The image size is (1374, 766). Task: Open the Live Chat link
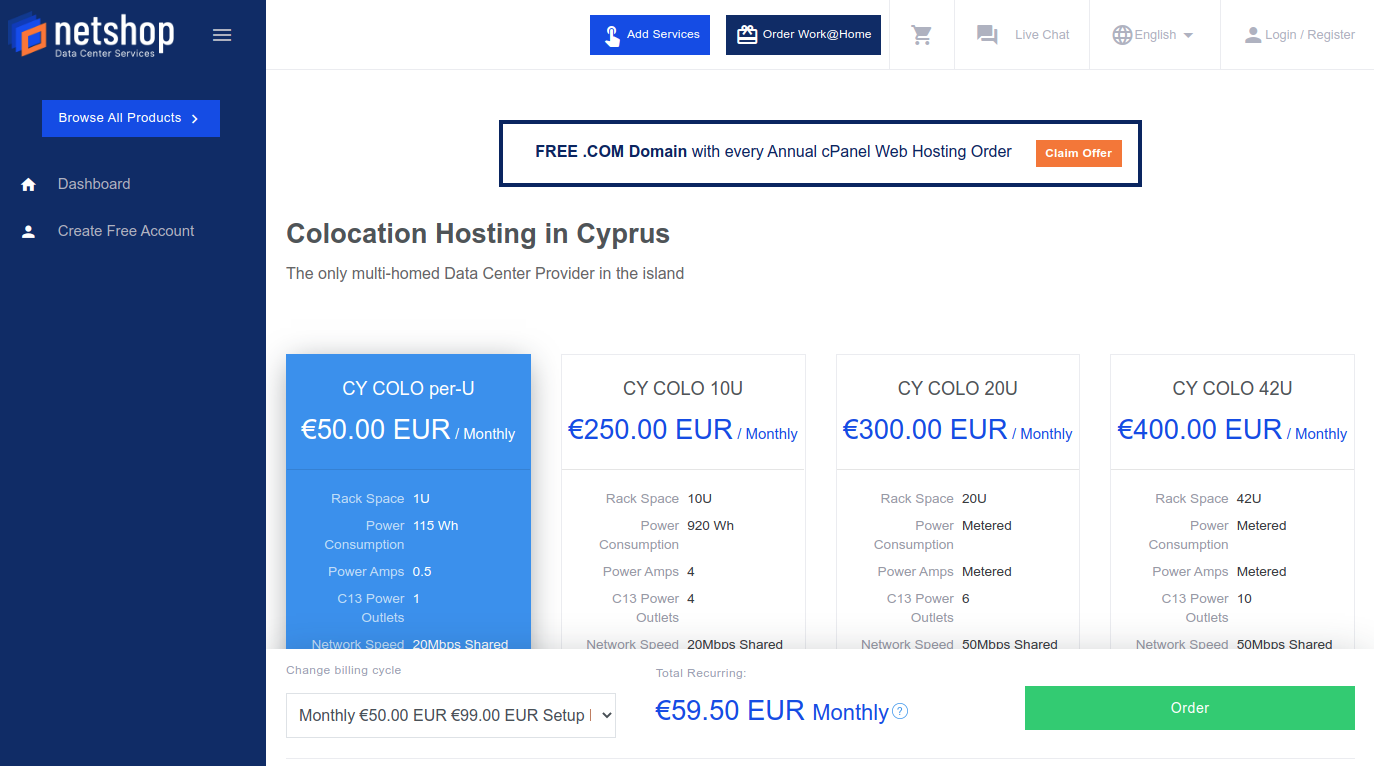1042,35
